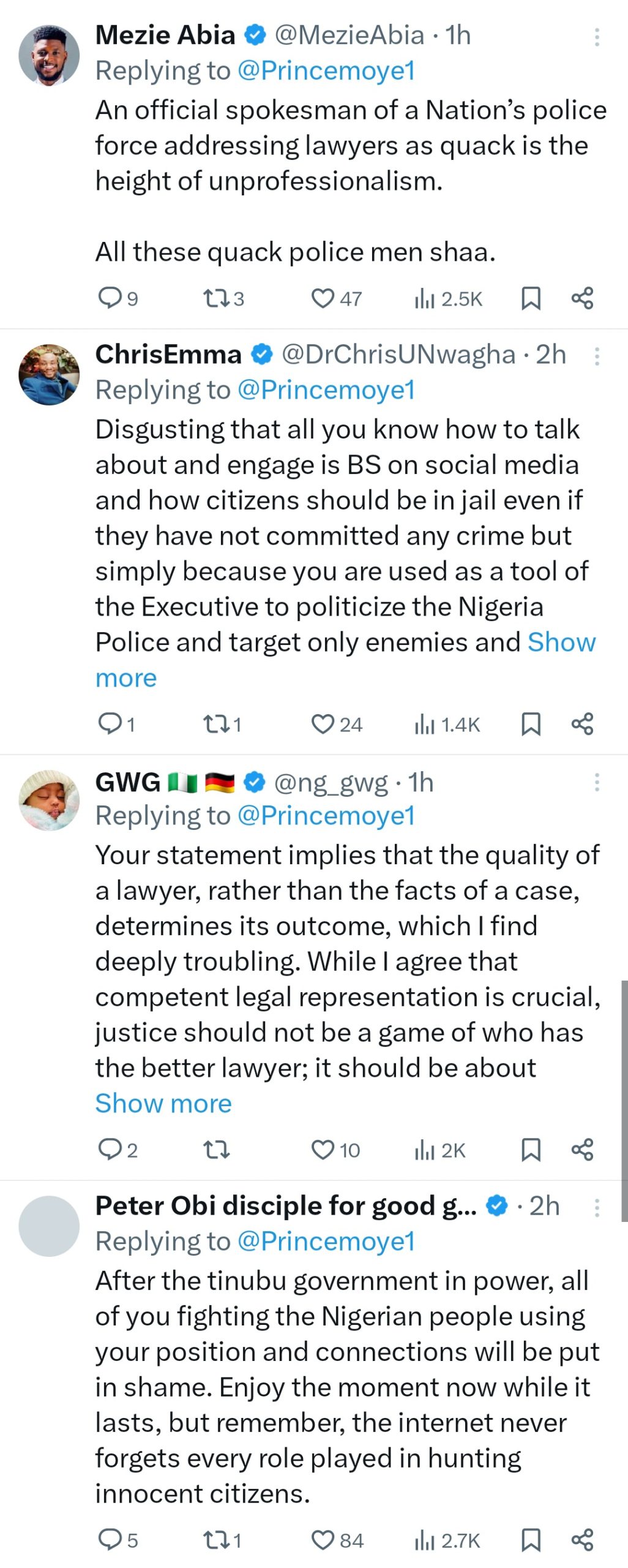Share GWG's tweet
This screenshot has height=1568, width=628.
click(x=582, y=1150)
